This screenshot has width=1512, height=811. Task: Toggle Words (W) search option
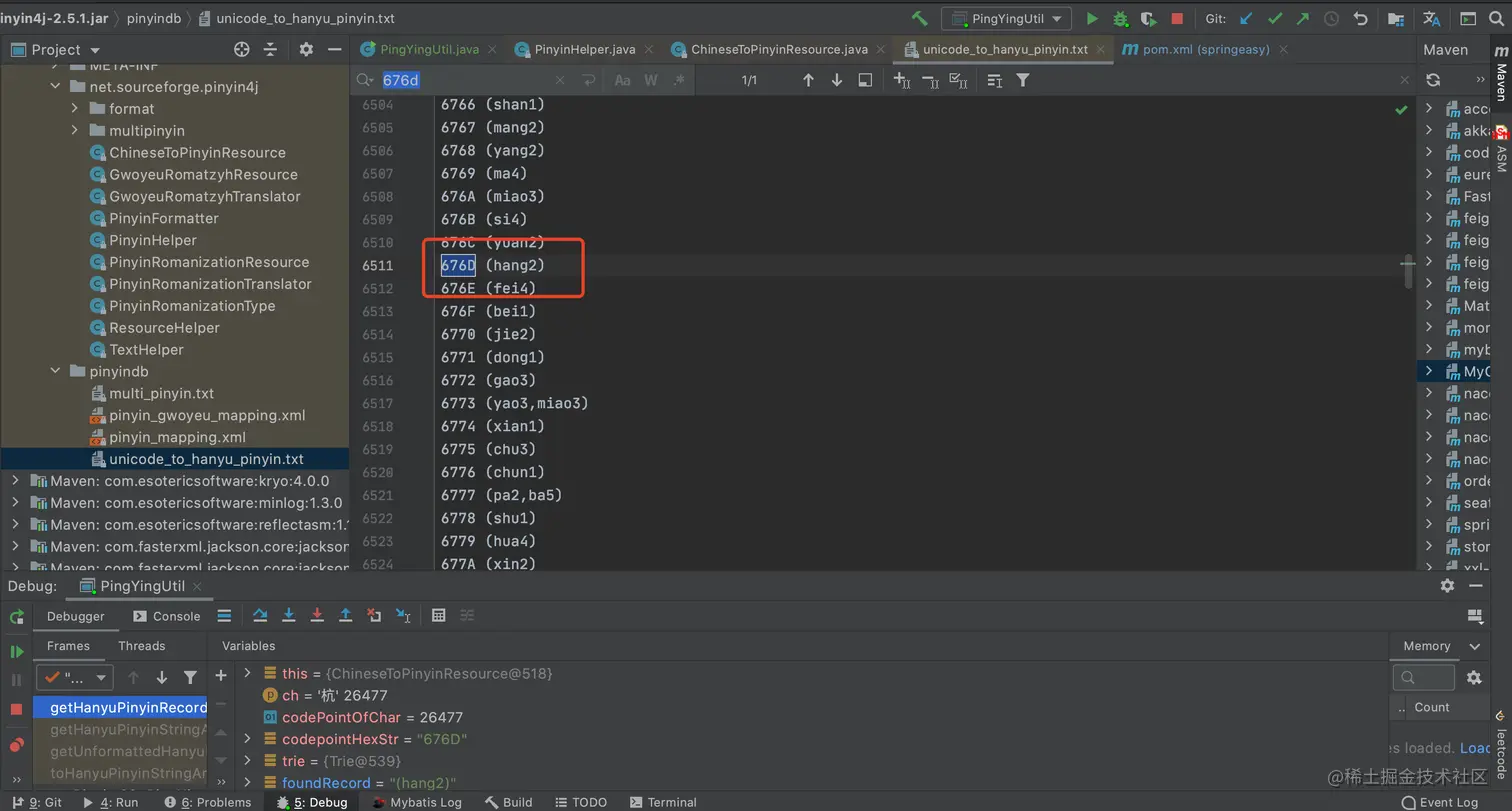pos(651,80)
